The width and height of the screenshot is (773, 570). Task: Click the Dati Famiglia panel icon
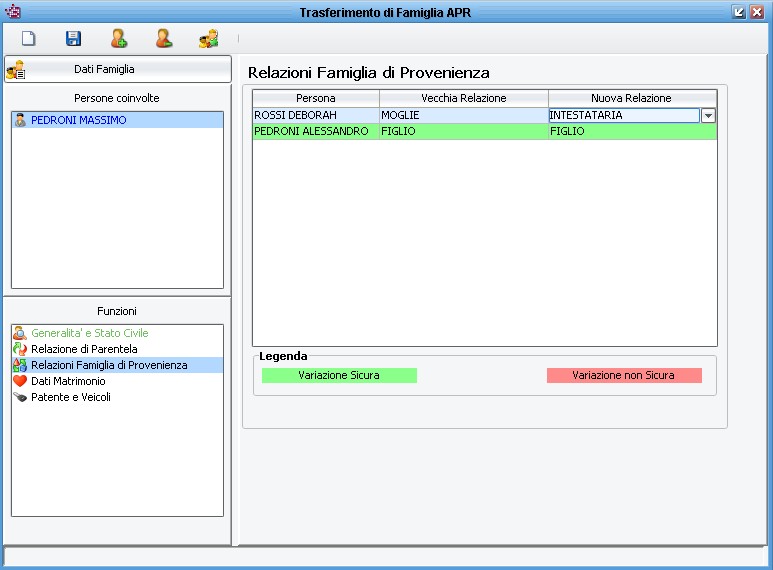click(16, 70)
